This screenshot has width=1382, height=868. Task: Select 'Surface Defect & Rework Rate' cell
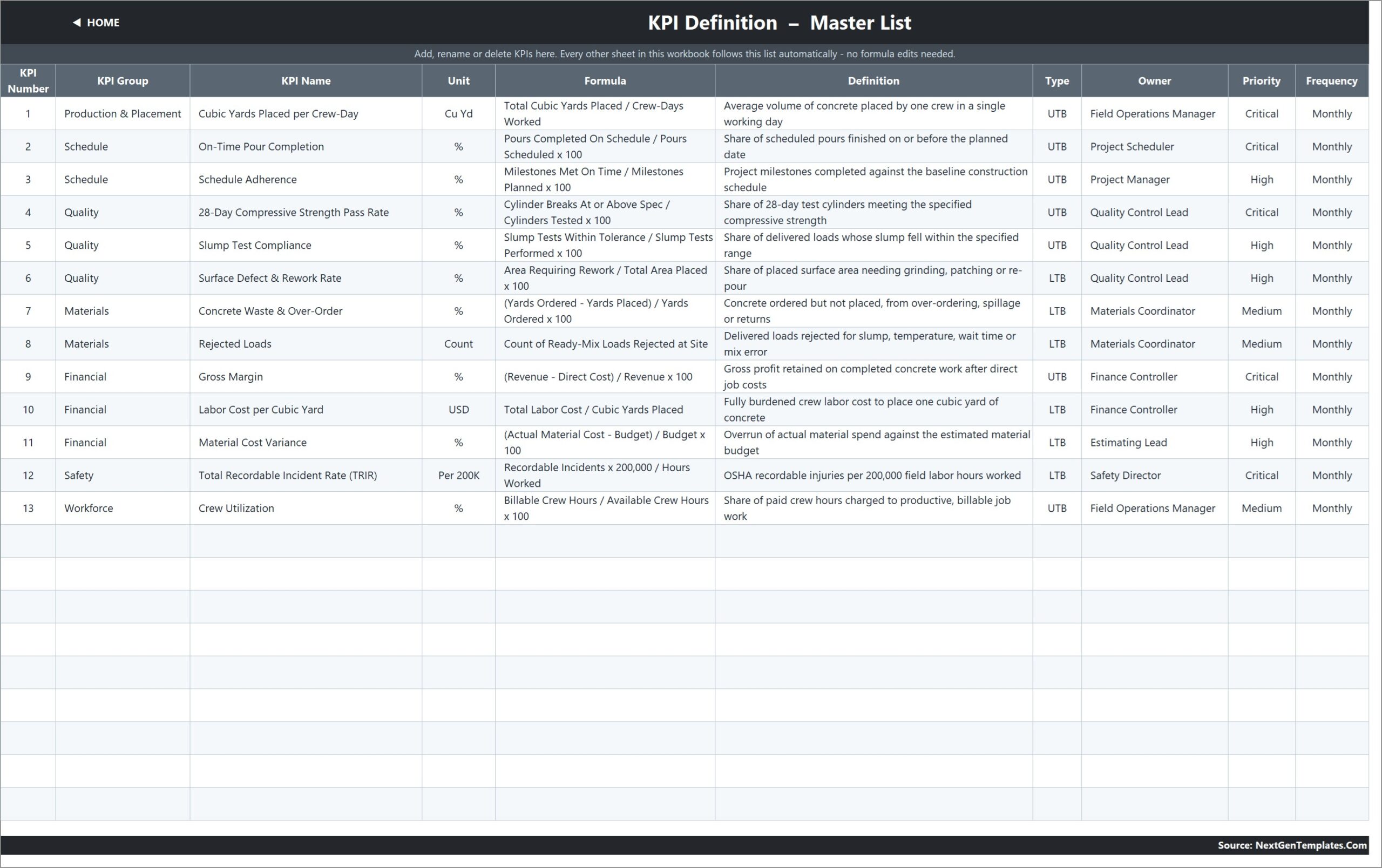click(306, 277)
